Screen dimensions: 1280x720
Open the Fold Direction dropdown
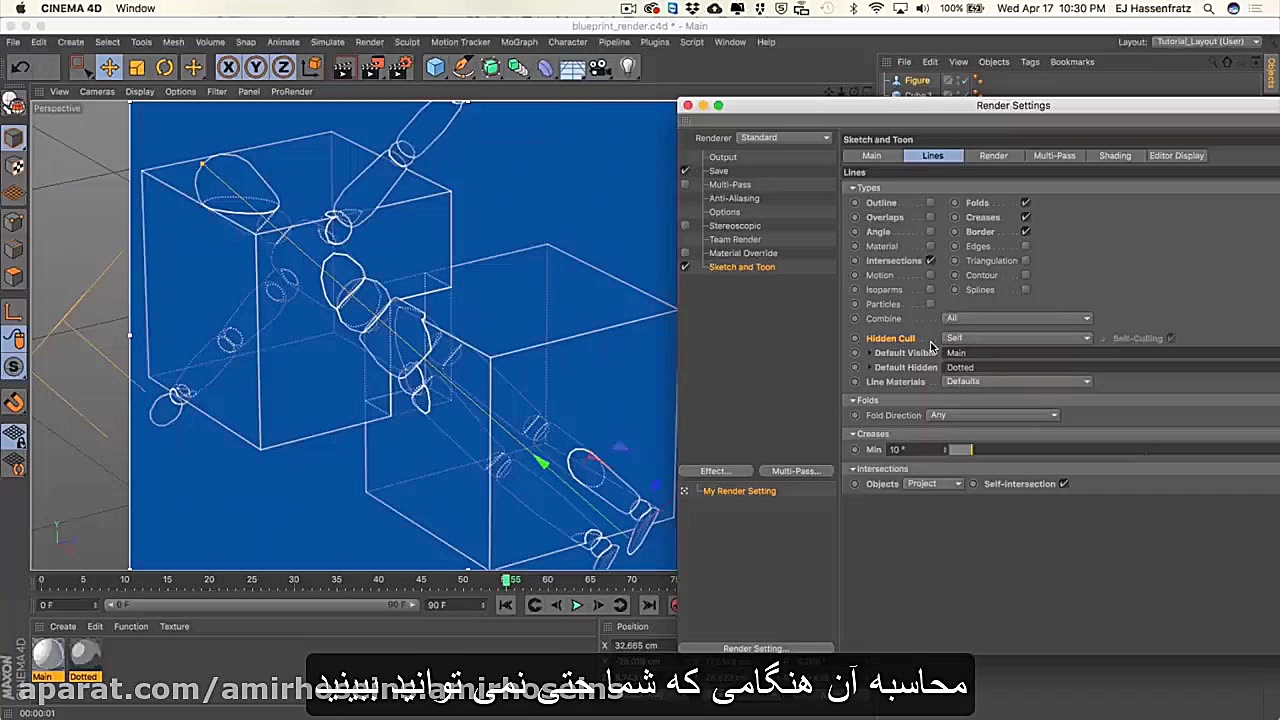click(992, 415)
